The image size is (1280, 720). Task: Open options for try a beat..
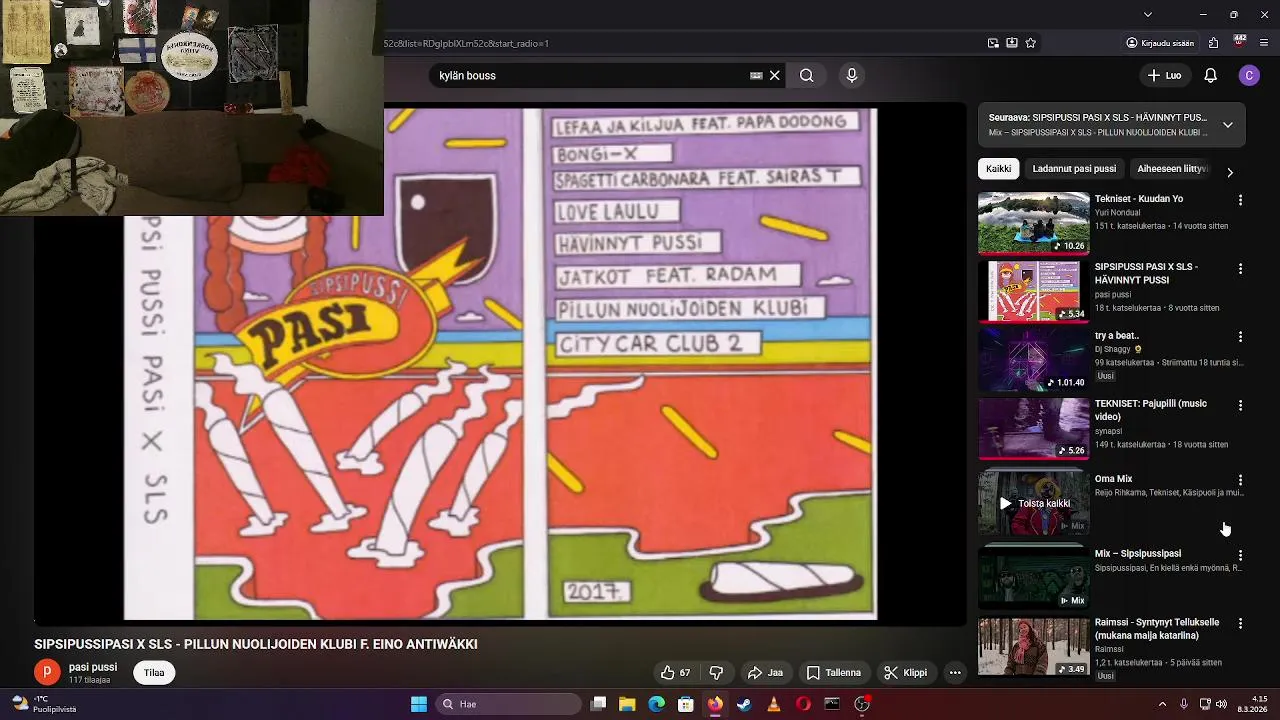pyautogui.click(x=1240, y=337)
